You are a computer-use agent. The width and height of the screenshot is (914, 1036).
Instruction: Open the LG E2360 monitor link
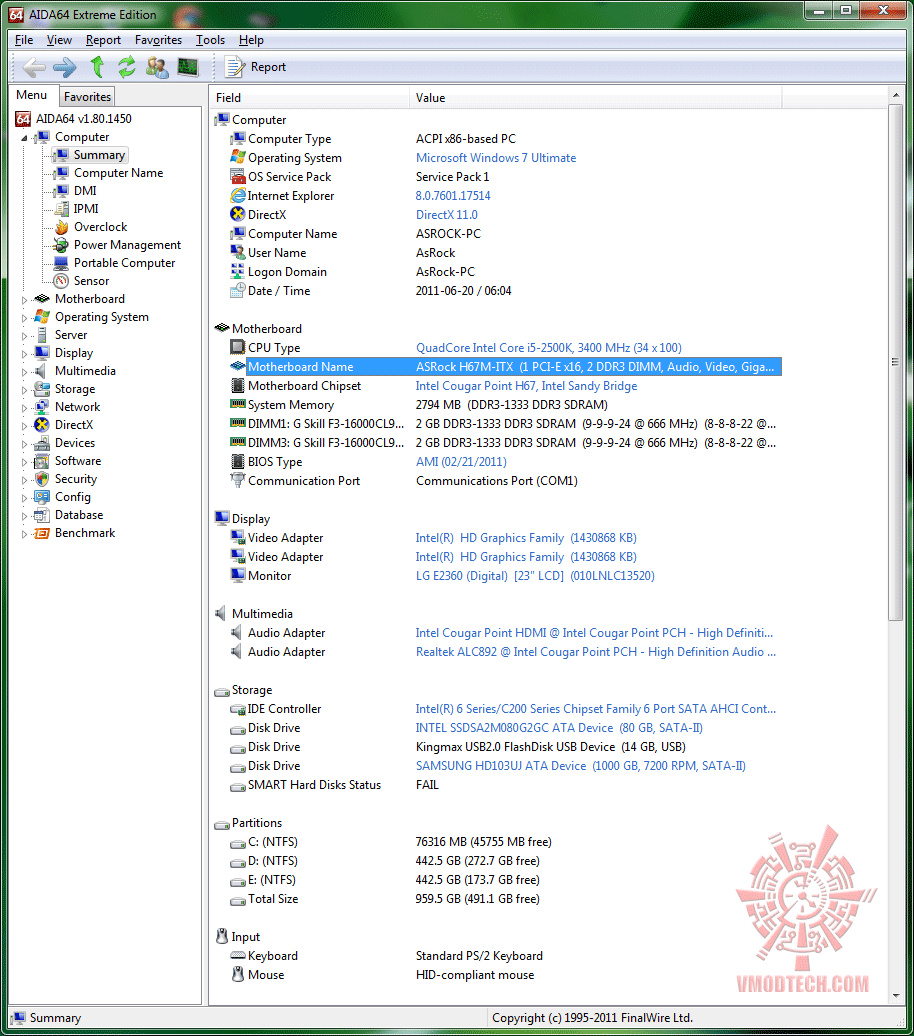click(535, 575)
